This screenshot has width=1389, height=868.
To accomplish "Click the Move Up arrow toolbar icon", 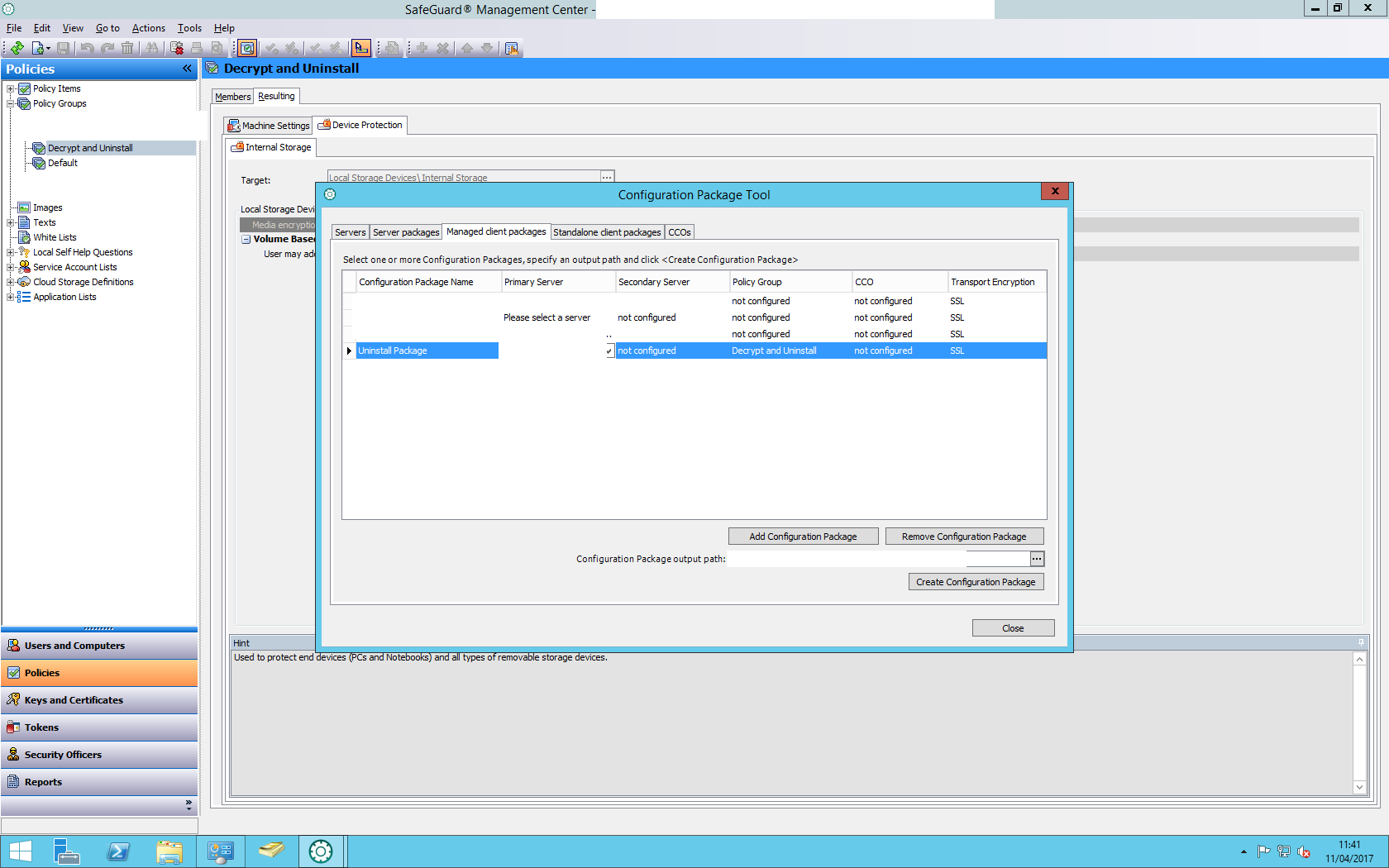I will tap(467, 48).
